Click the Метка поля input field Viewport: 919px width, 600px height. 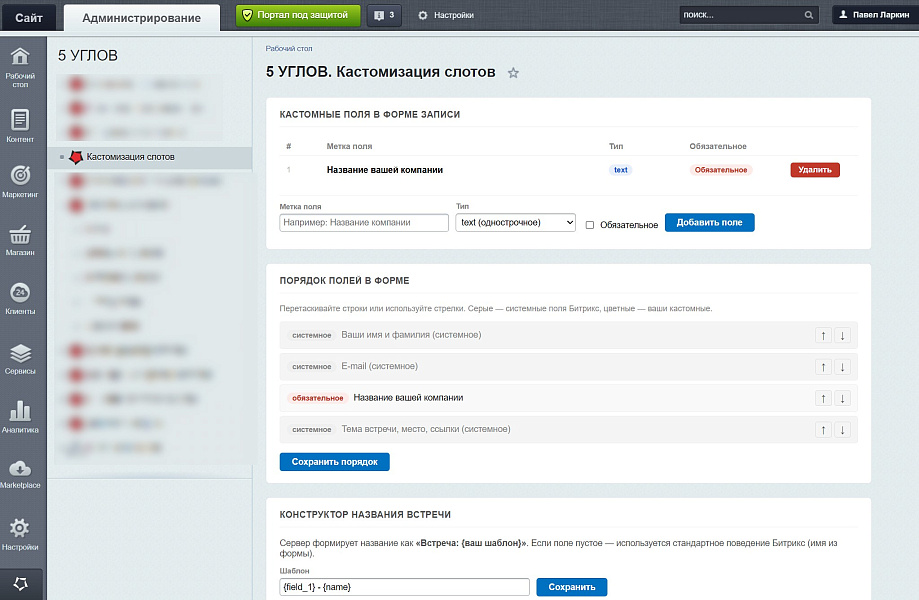pyautogui.click(x=364, y=222)
